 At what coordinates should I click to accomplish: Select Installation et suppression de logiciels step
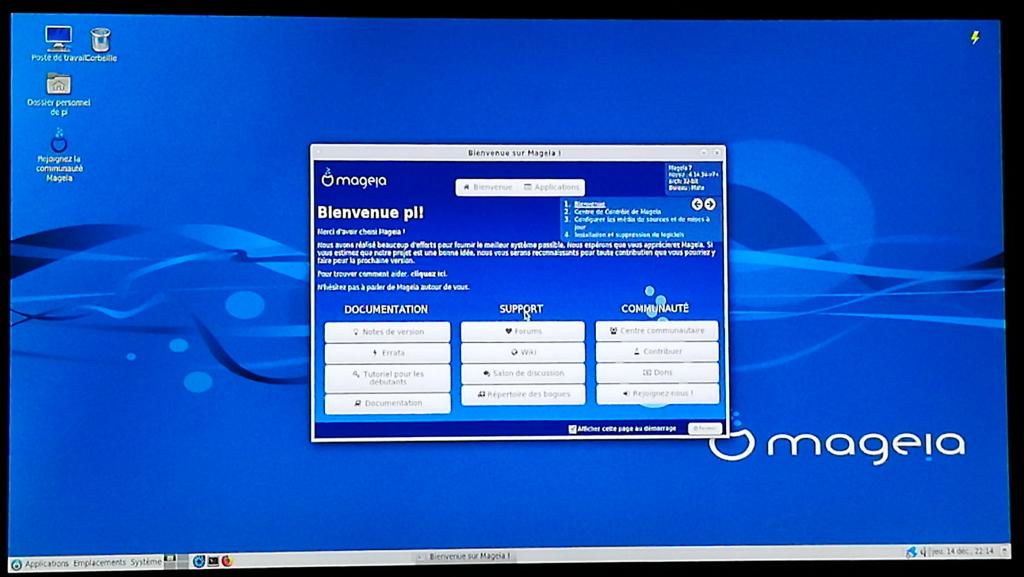coord(629,234)
